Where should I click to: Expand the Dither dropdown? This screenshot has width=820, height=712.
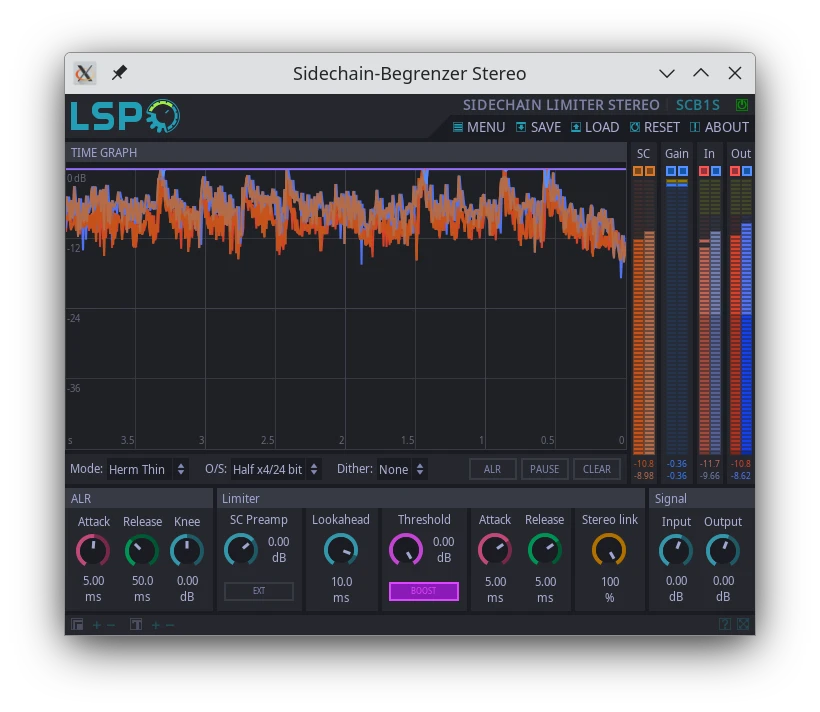[x=402, y=469]
